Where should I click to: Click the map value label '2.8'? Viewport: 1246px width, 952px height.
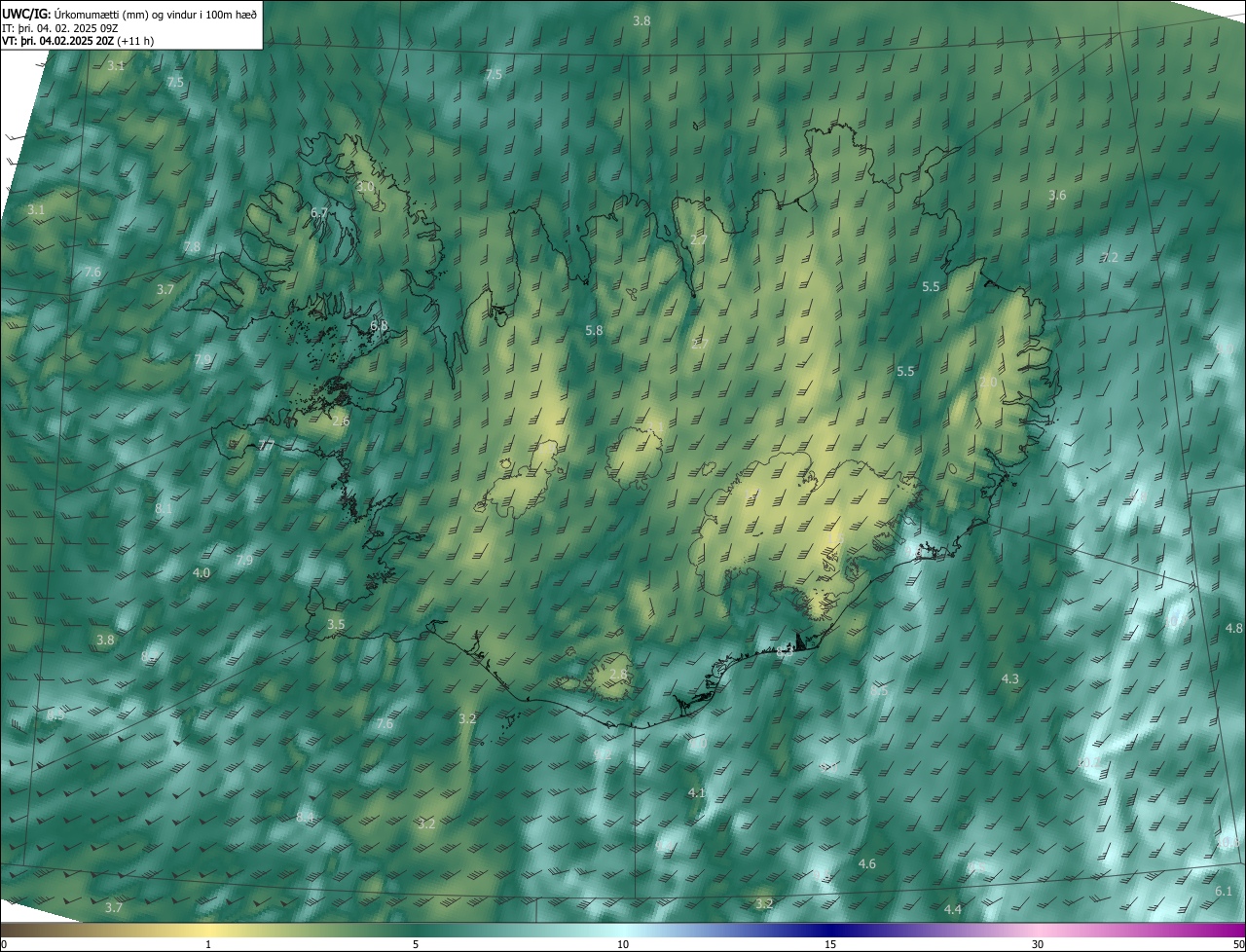[618, 675]
